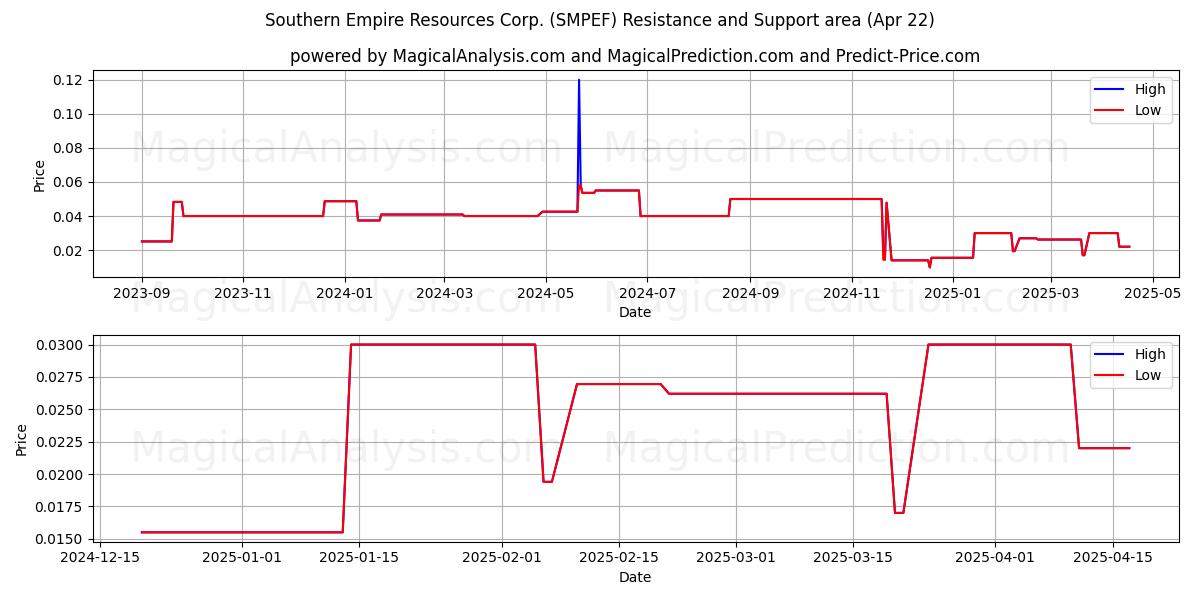This screenshot has height=600, width=1200.
Task: Click the top chart x-axis label '2024-11'
Action: (x=851, y=293)
